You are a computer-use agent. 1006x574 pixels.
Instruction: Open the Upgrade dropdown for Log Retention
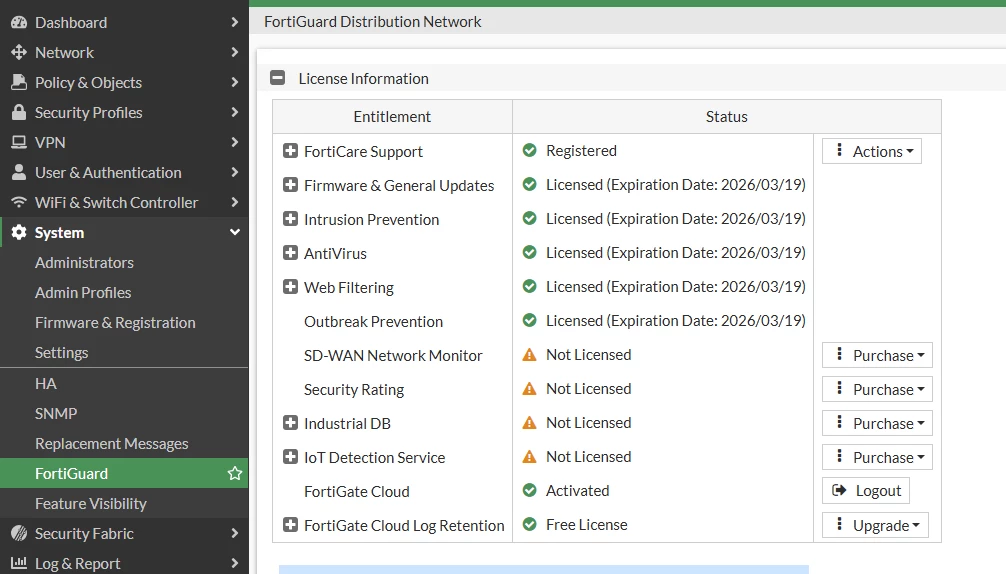875,525
